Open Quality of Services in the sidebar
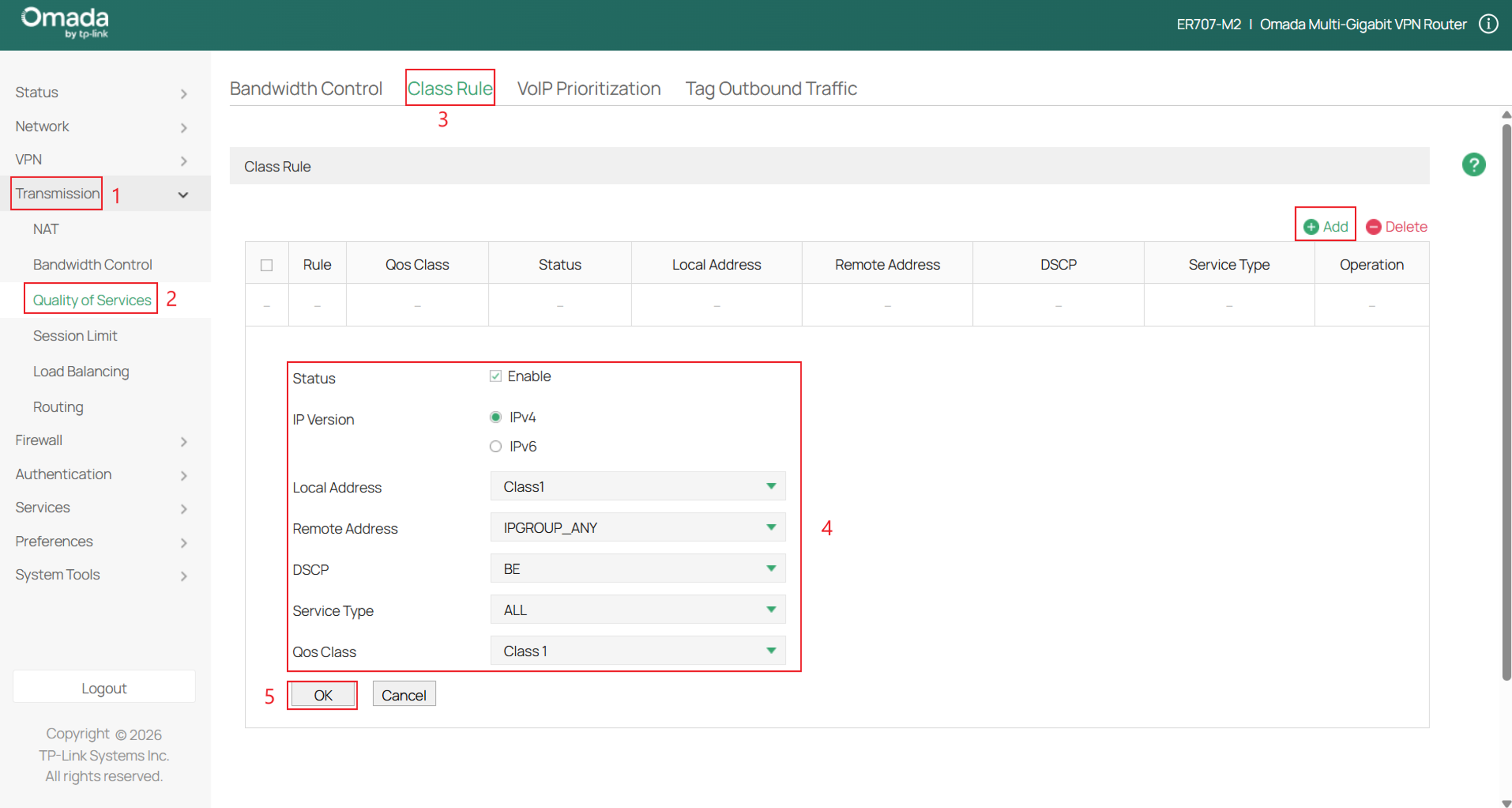 (x=92, y=300)
